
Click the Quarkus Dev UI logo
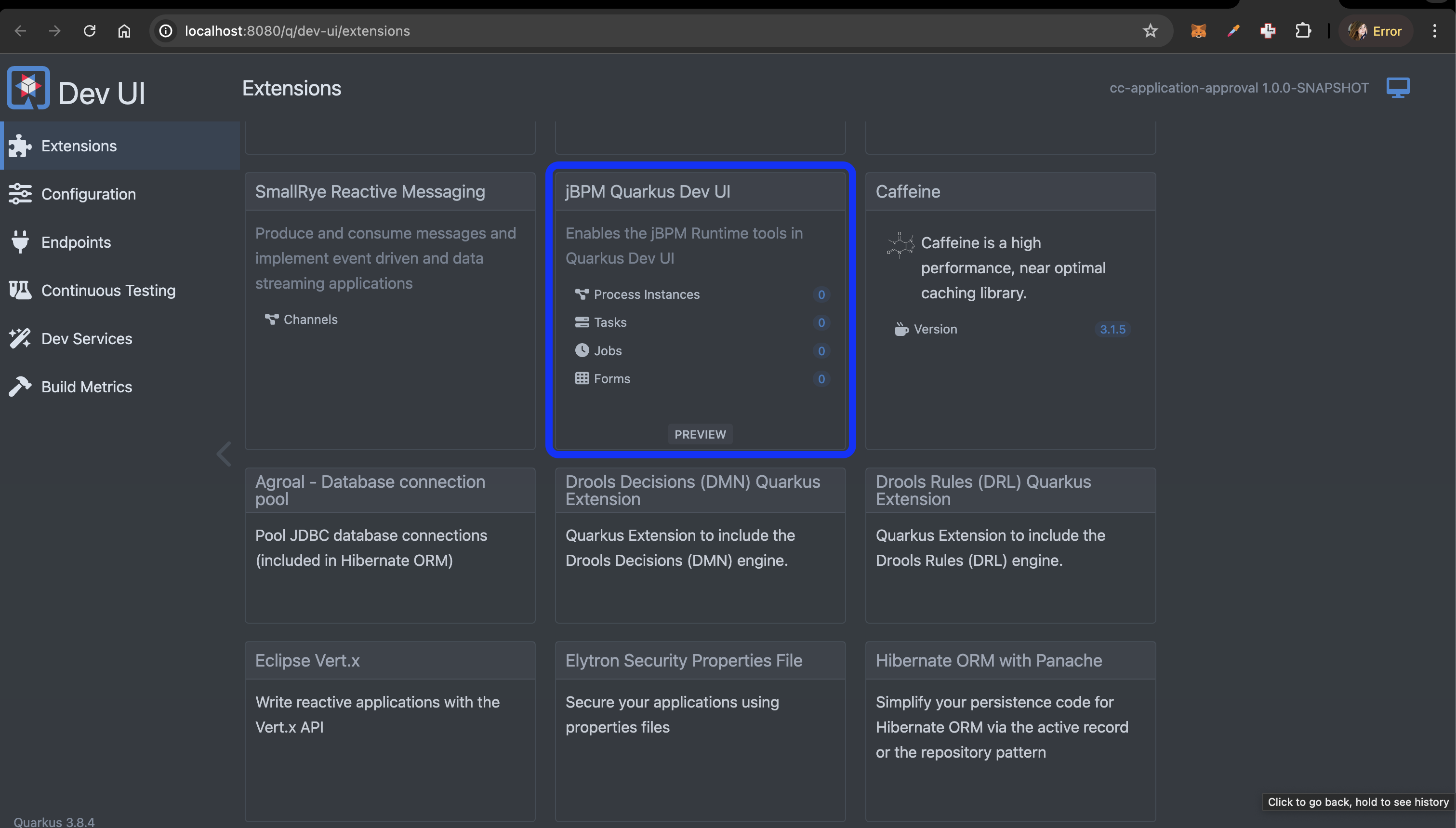28,88
